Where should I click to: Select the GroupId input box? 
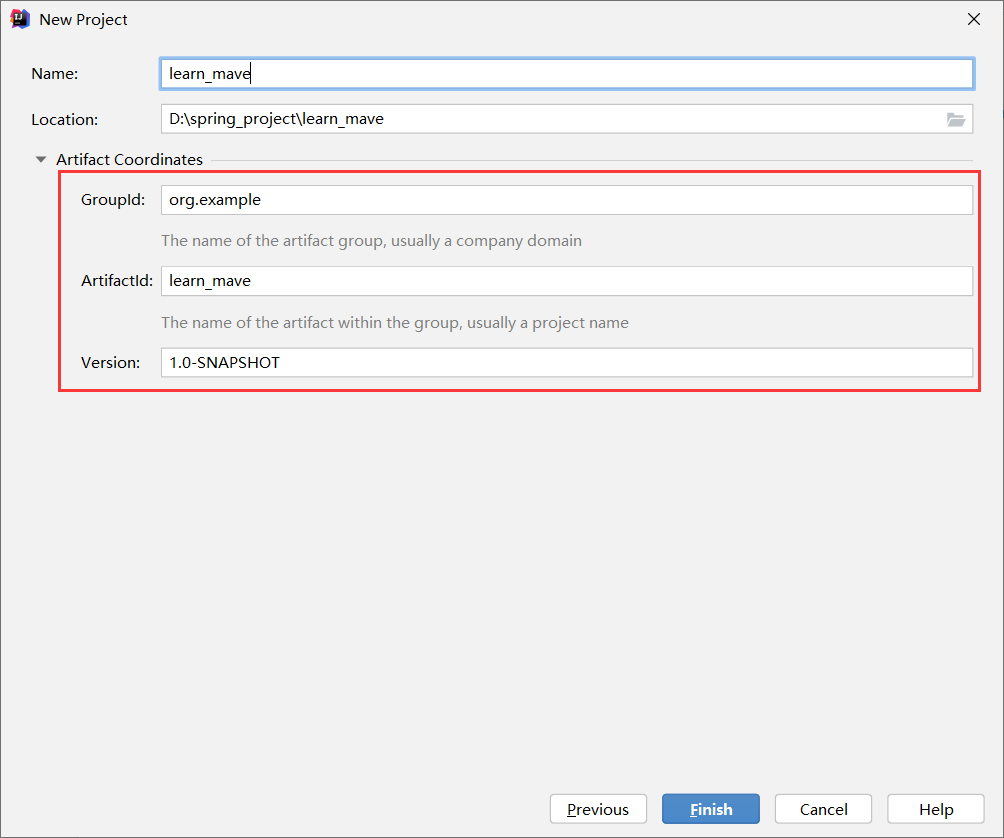566,200
